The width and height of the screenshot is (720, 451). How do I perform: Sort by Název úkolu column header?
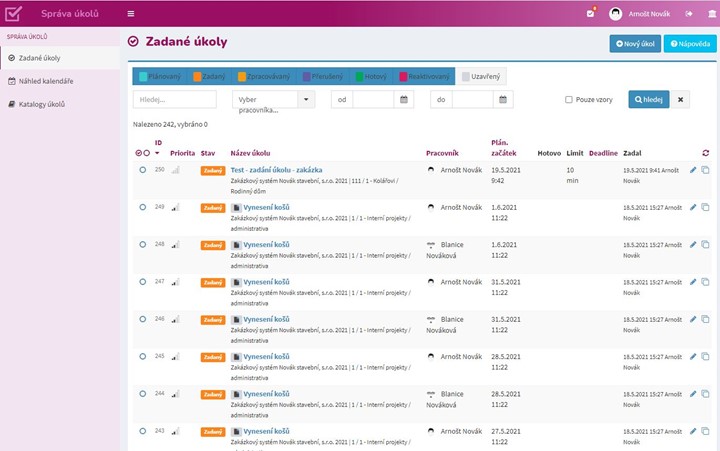[250, 153]
